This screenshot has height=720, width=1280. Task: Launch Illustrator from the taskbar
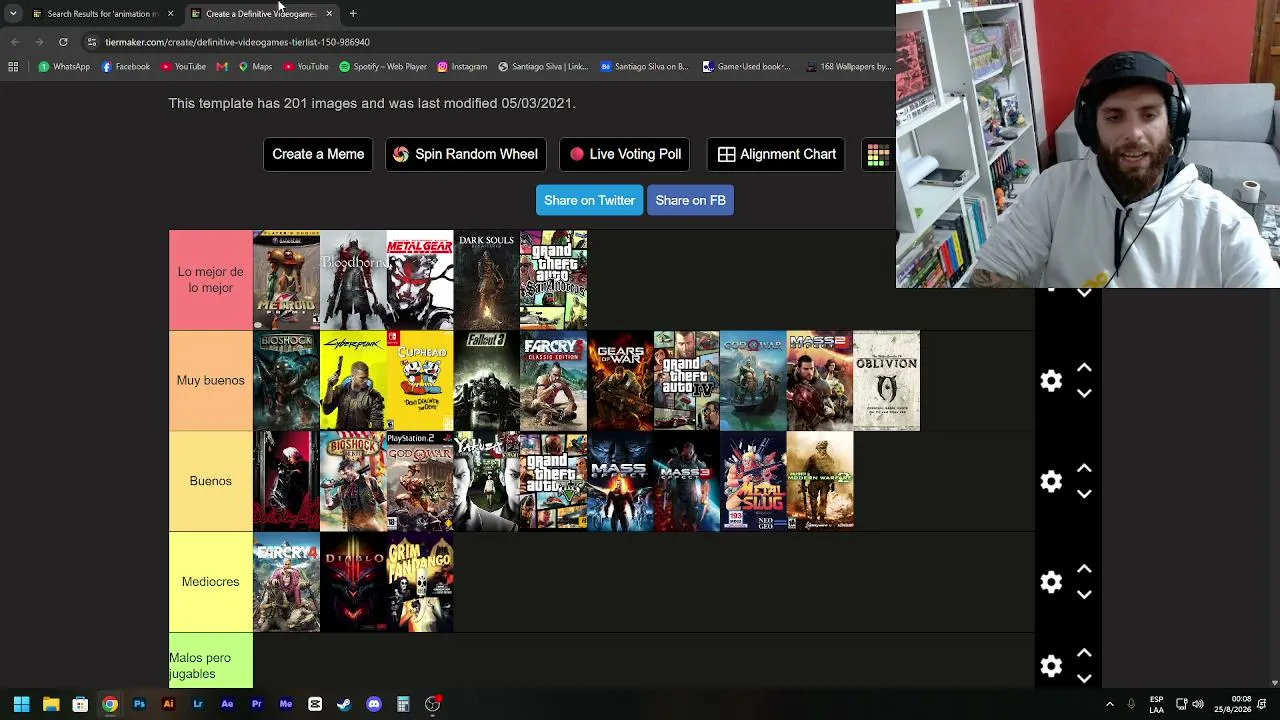point(168,704)
